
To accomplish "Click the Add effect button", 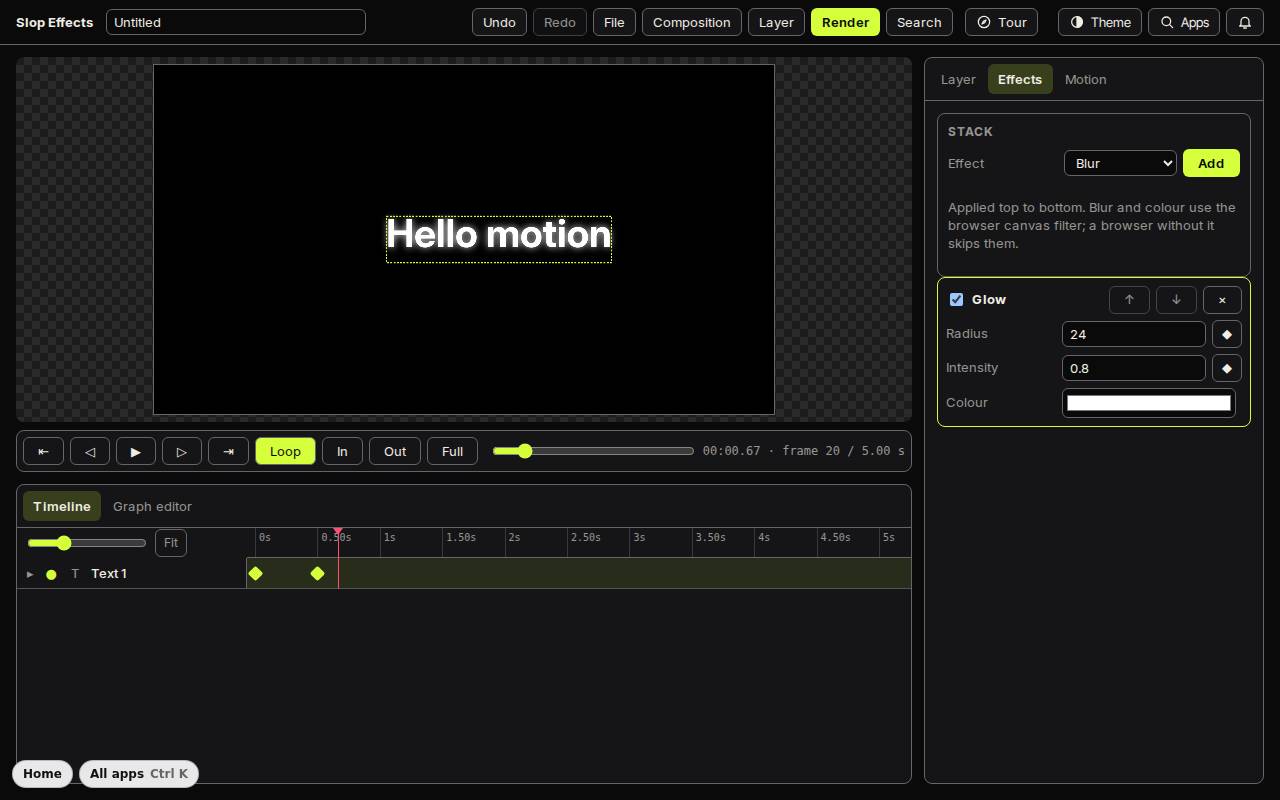I will (1211, 163).
